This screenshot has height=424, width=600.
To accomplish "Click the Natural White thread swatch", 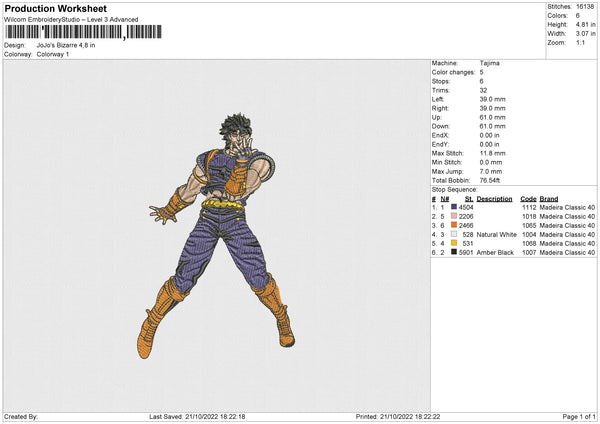I will pyautogui.click(x=454, y=234).
